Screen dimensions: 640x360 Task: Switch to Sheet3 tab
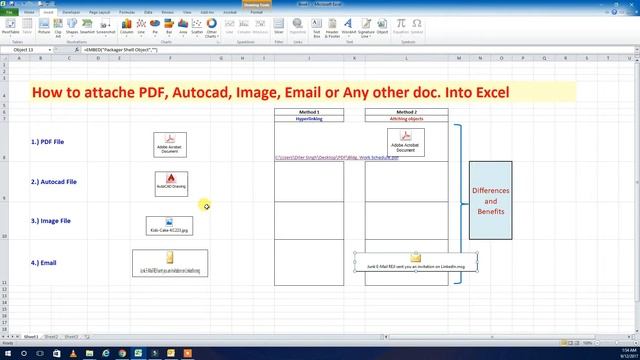coord(71,337)
